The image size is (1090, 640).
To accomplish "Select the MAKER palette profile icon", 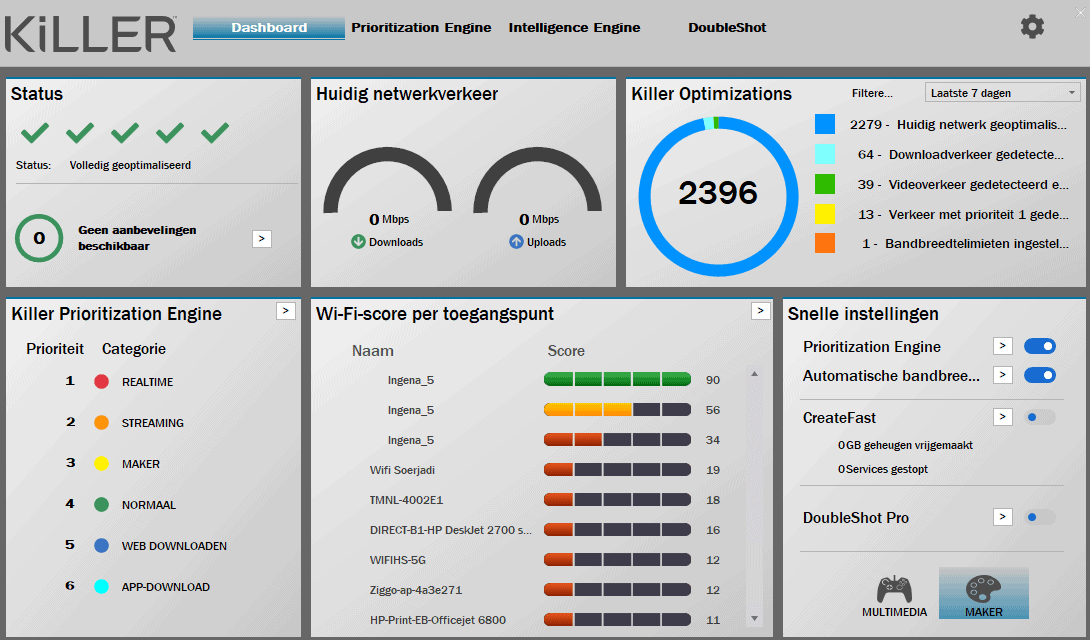I will pos(984,590).
